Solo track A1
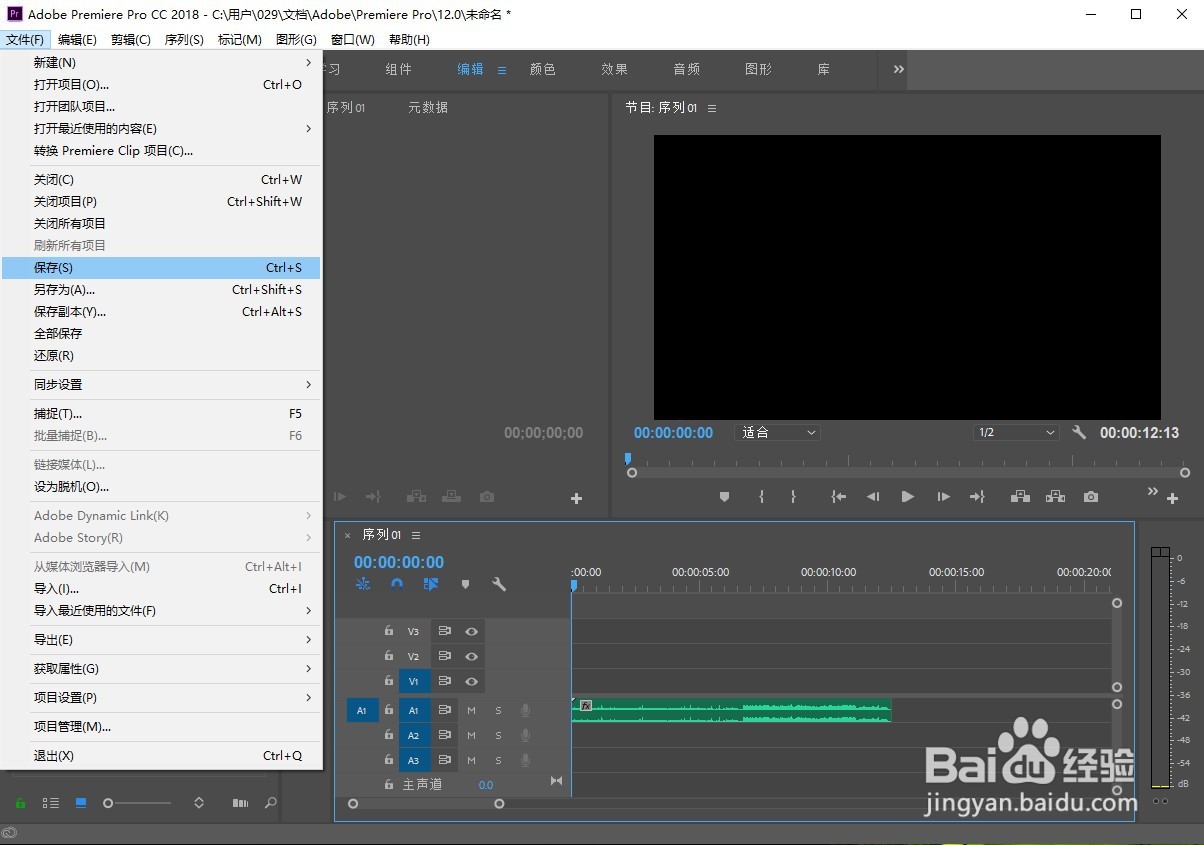This screenshot has height=845, width=1204. [x=498, y=710]
